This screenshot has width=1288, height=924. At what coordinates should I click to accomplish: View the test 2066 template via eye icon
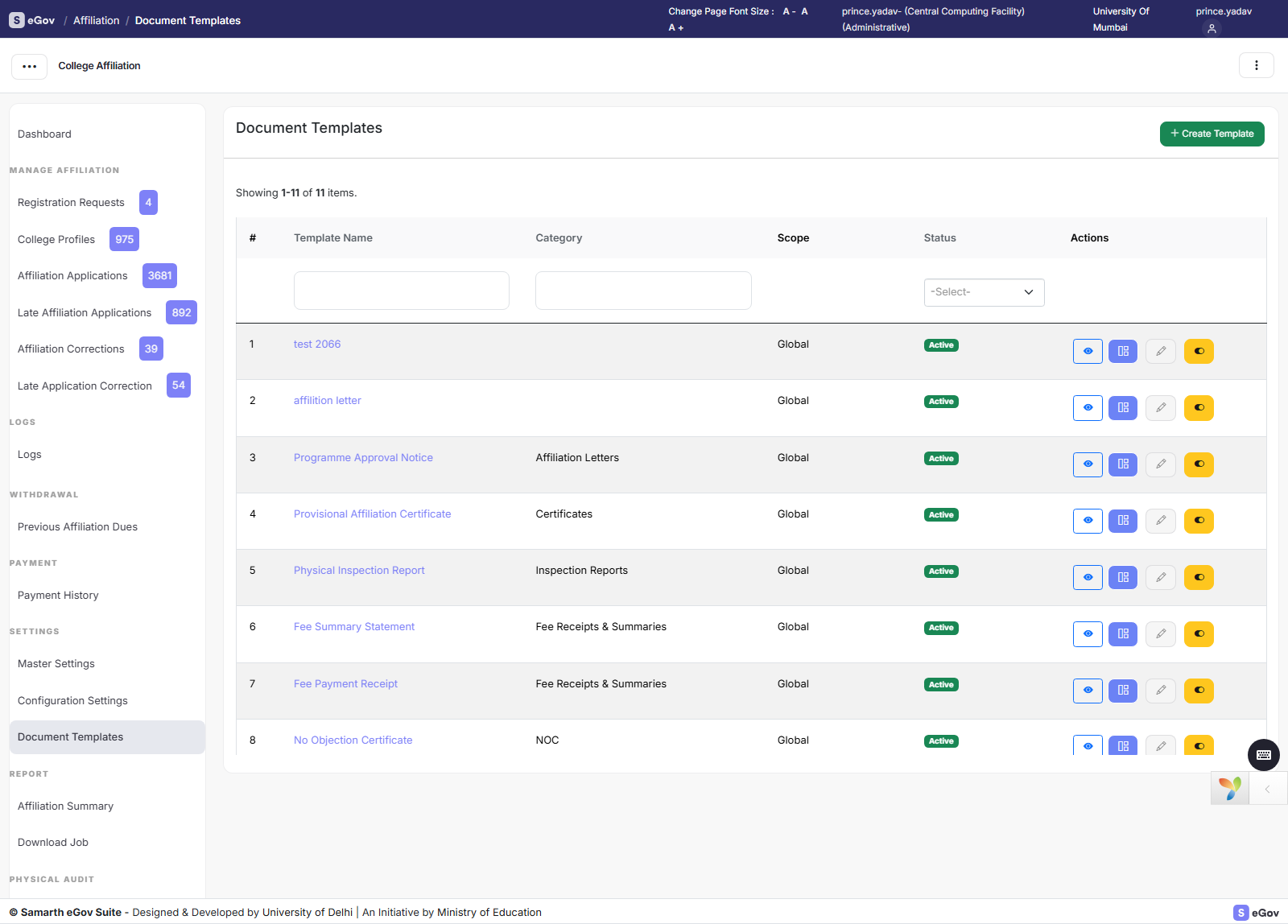tap(1088, 351)
